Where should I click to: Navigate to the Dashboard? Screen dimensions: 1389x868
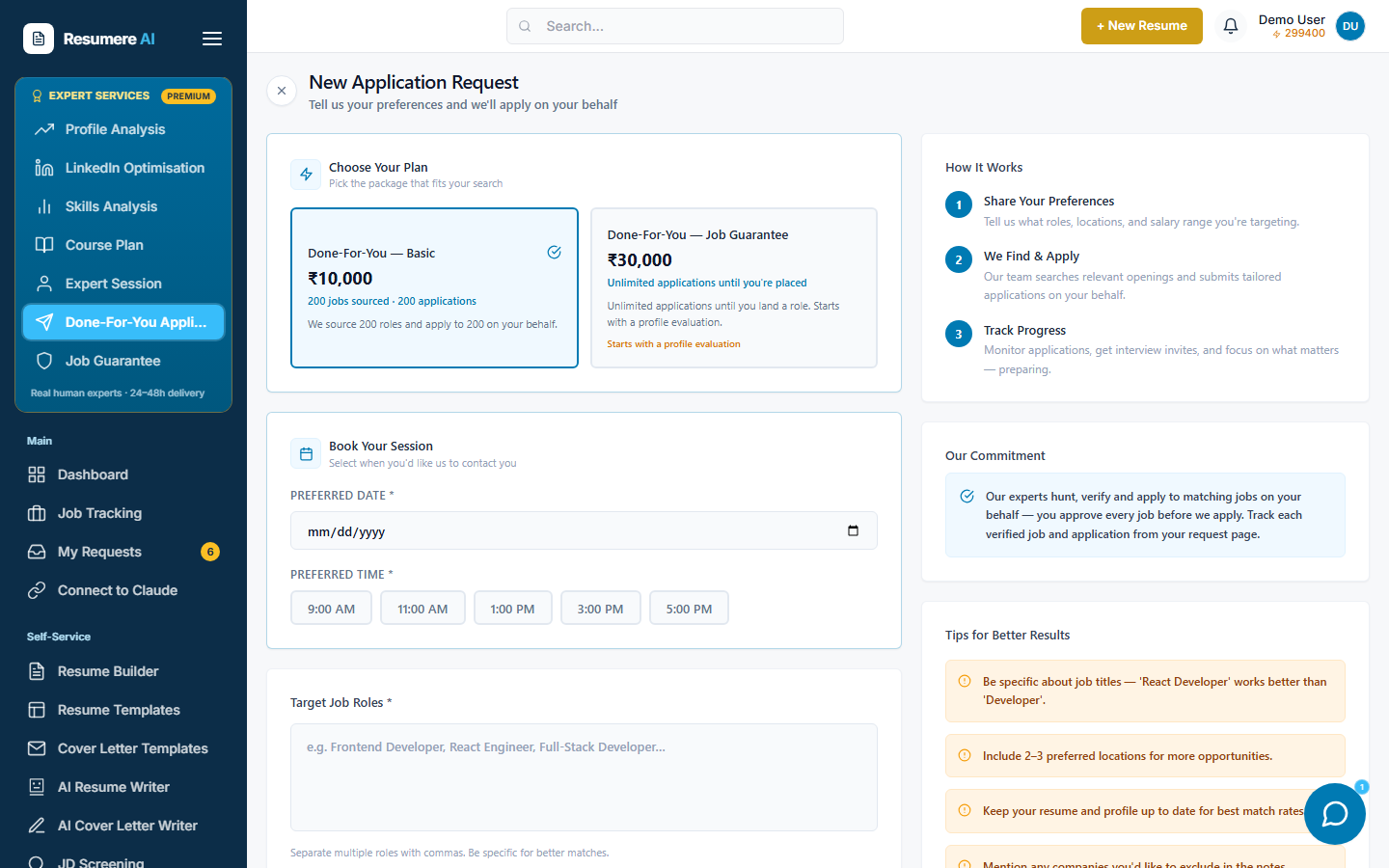click(123, 475)
